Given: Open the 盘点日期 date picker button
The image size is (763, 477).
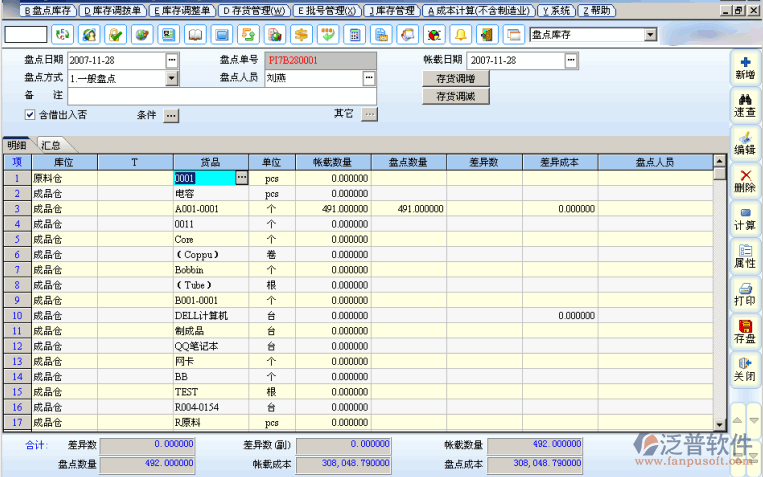Looking at the screenshot, I should pos(171,60).
